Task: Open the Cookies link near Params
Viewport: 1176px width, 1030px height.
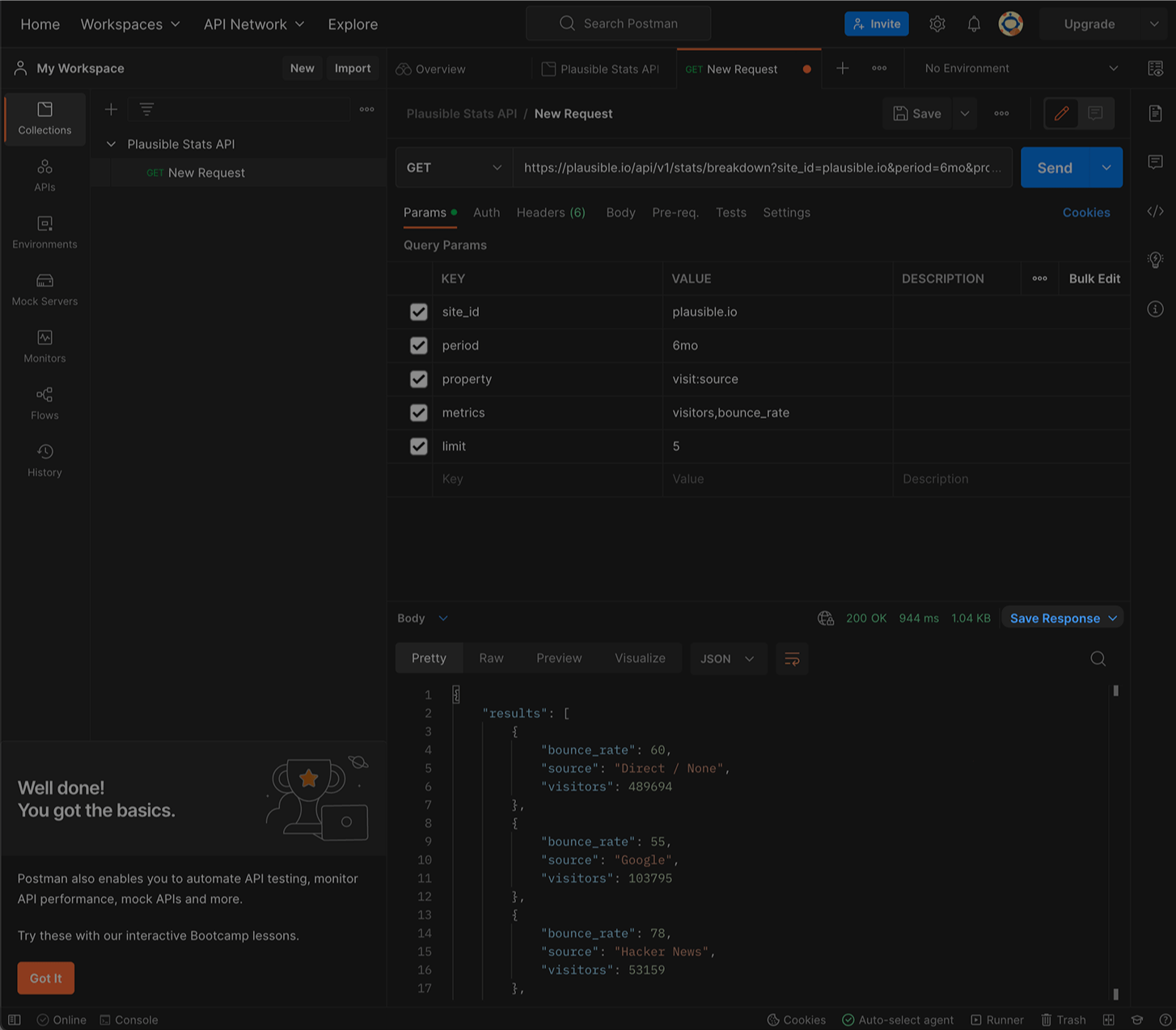Action: (x=1086, y=213)
